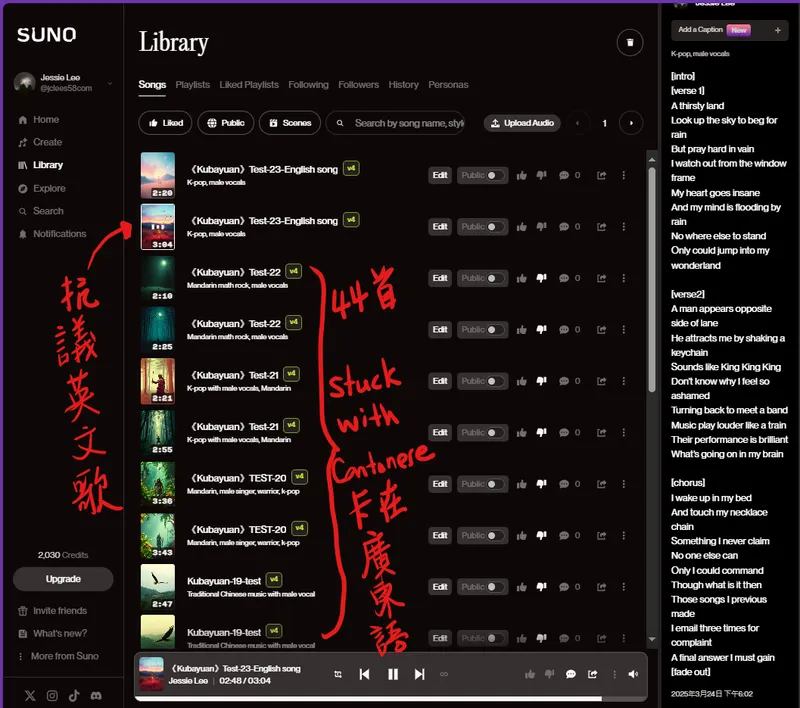800x708 pixels.
Task: Skip to next track in player
Action: (x=419, y=675)
